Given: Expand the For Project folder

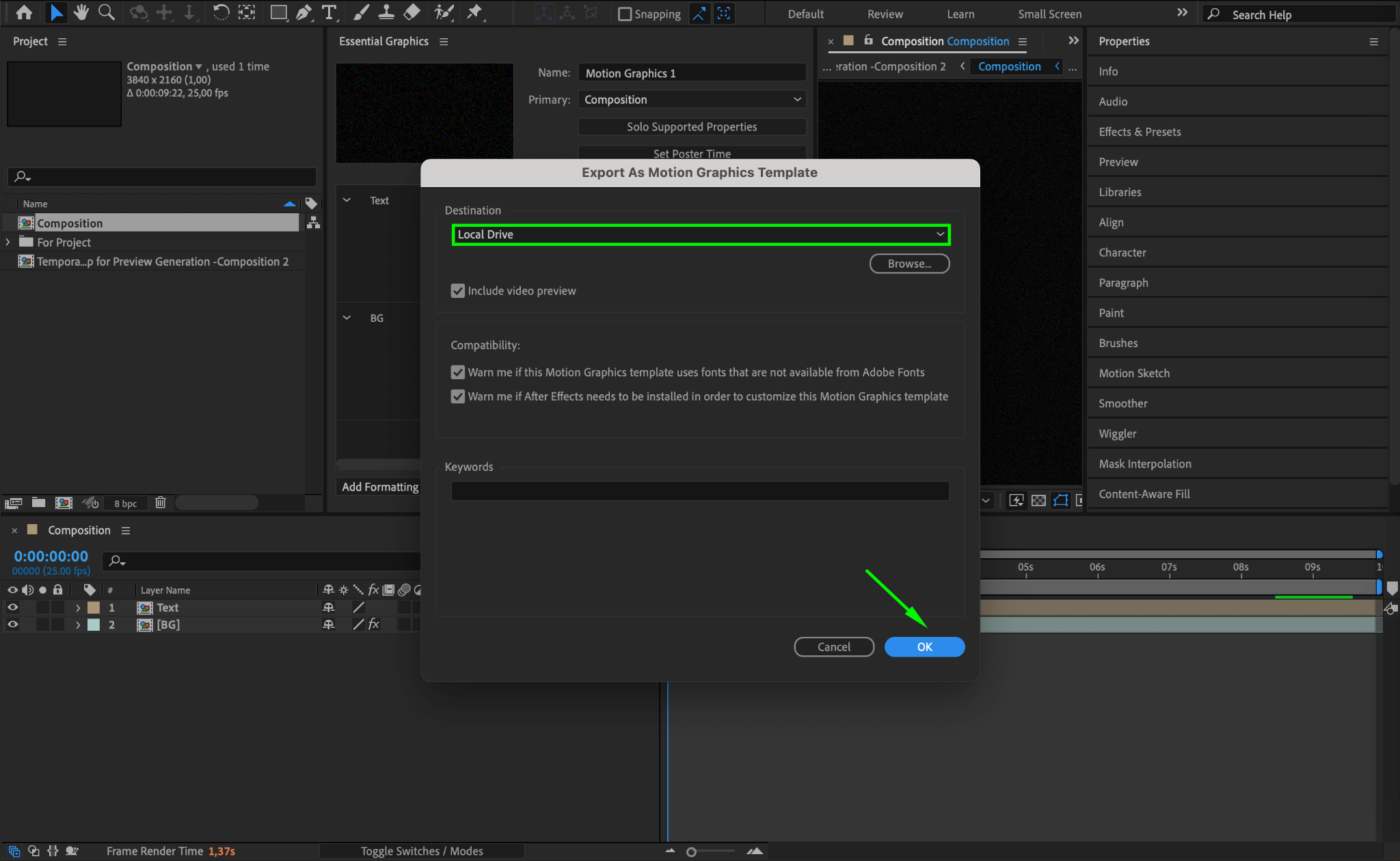Looking at the screenshot, I should (8, 243).
